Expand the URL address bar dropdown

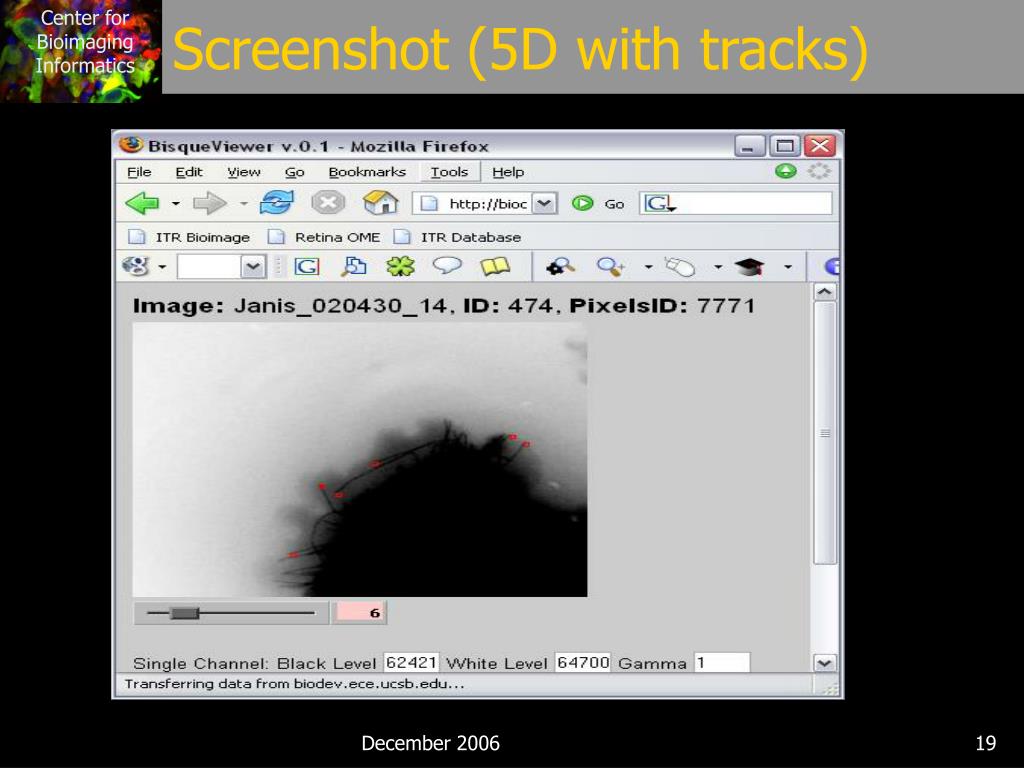coord(544,204)
